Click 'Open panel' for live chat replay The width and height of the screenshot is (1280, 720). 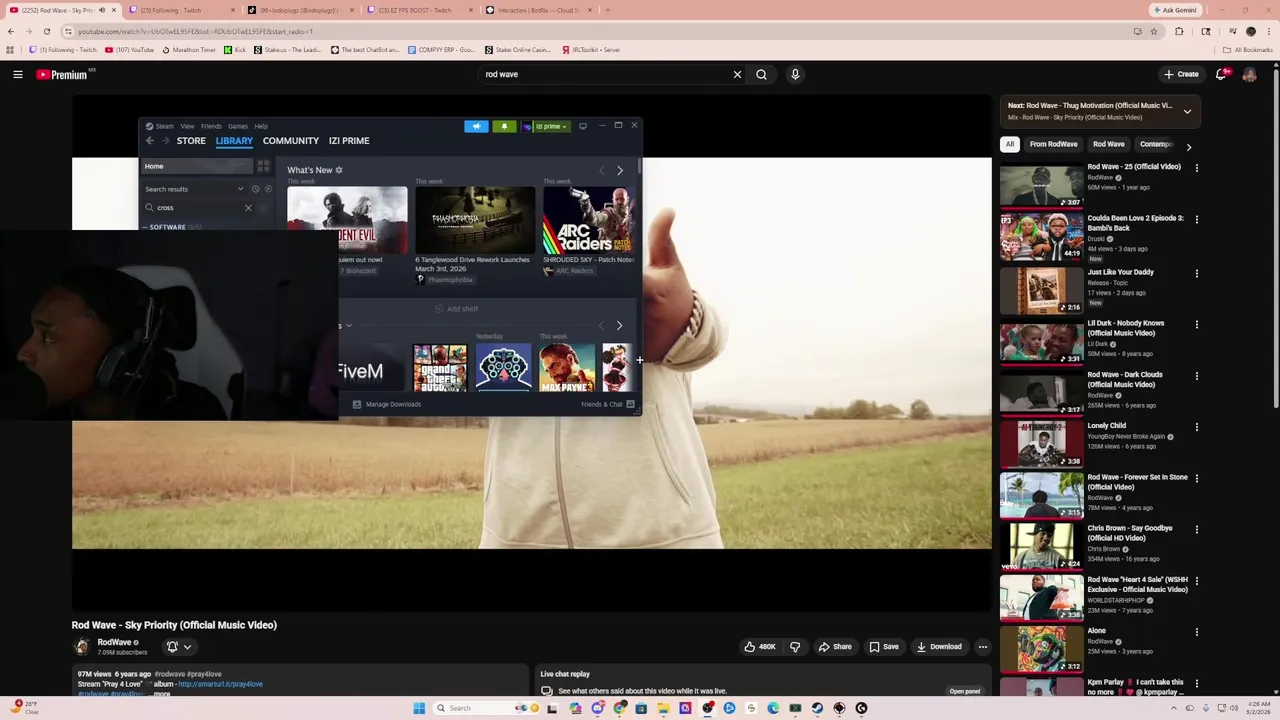pyautogui.click(x=965, y=691)
